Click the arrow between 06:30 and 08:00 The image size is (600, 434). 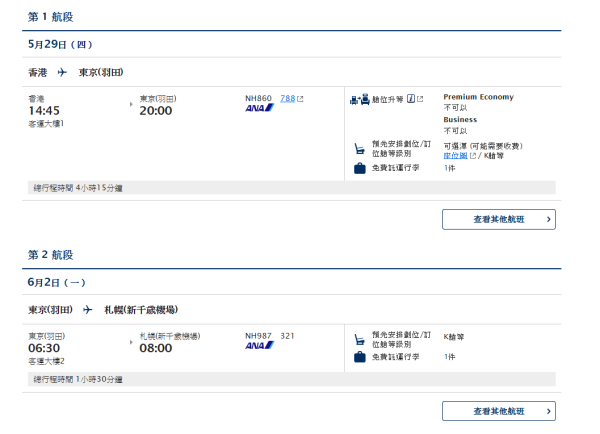tap(131, 341)
